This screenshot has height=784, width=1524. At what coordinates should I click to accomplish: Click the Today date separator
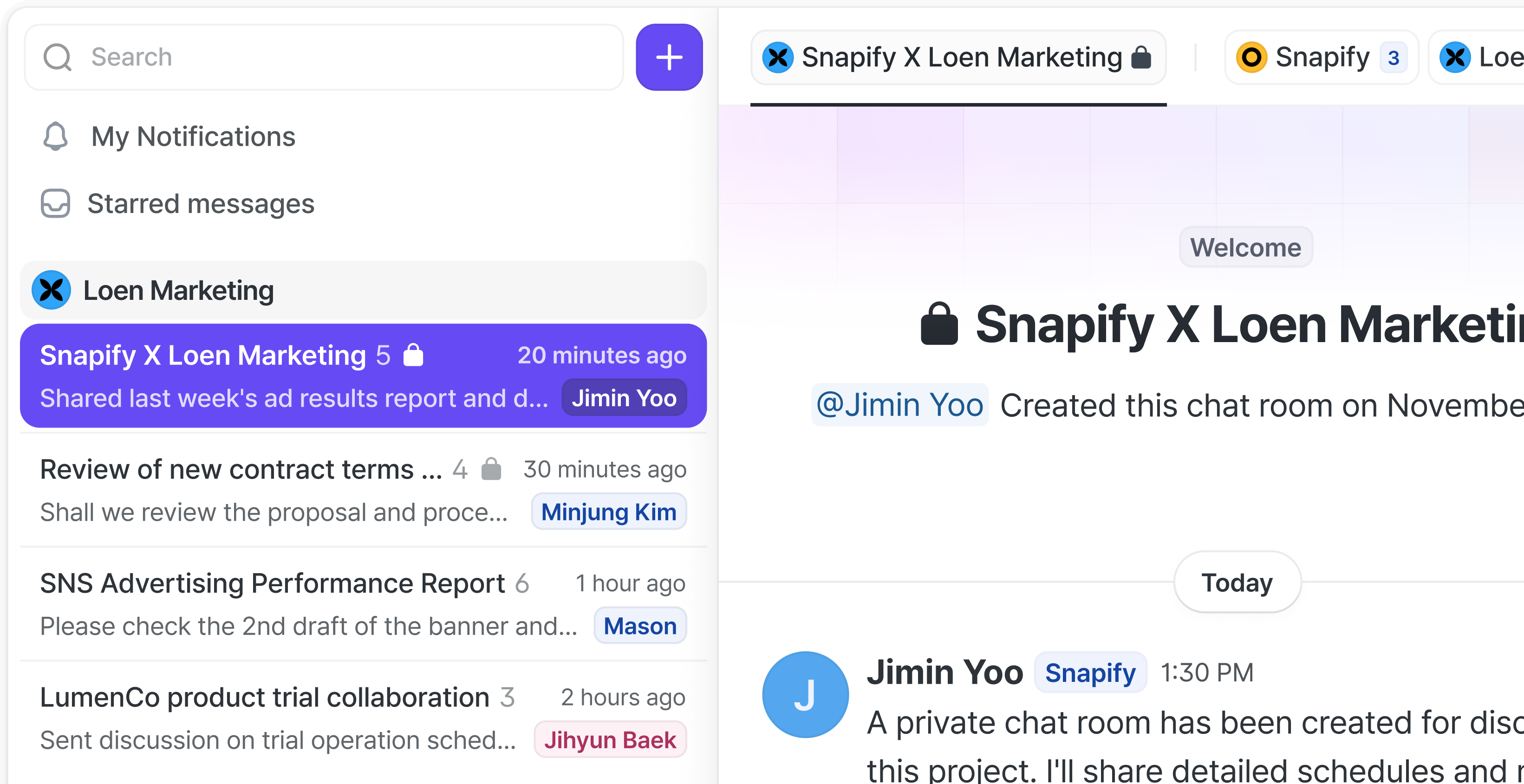coord(1237,583)
